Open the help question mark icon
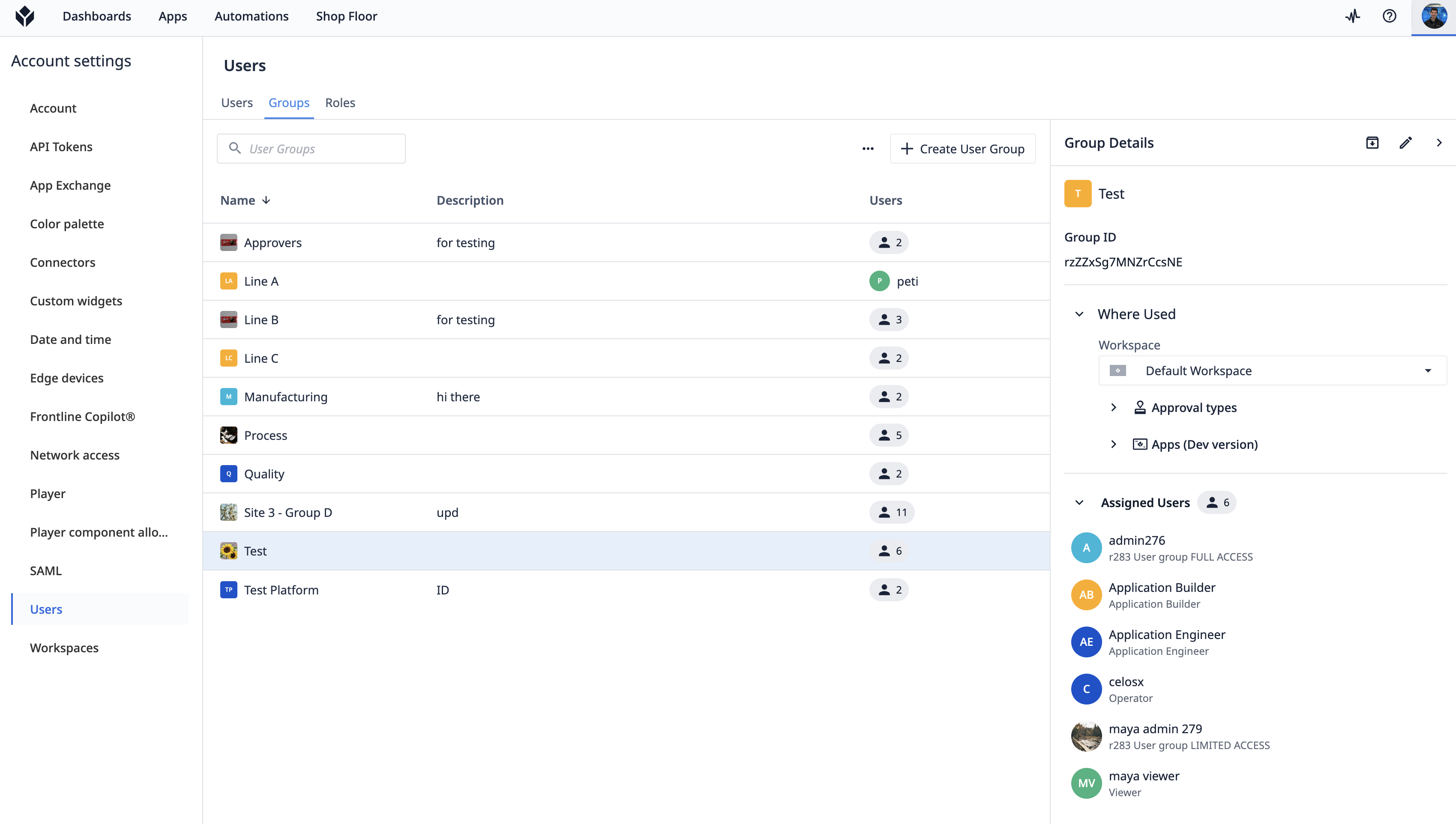Viewport: 1456px width, 824px height. [x=1389, y=16]
